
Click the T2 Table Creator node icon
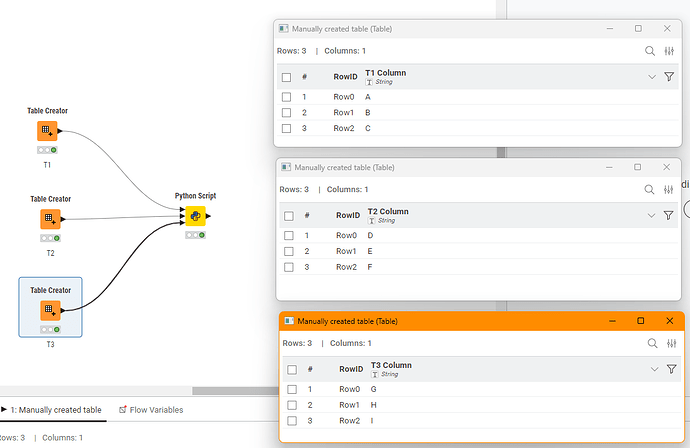50,219
